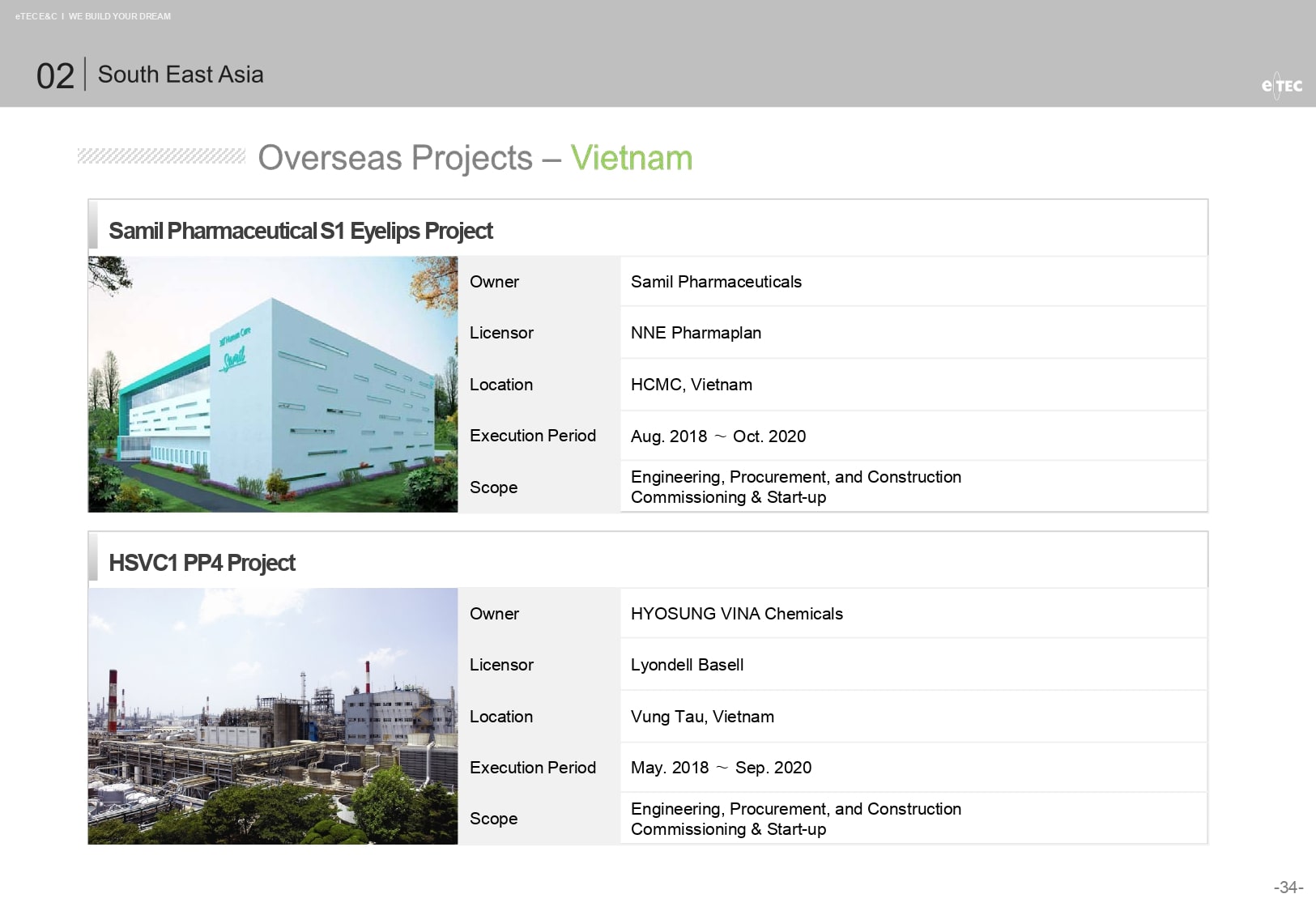Viewport: 1316px width, 911px height.
Task: Click the HSVC1 project scope description text
Action: pos(796,819)
